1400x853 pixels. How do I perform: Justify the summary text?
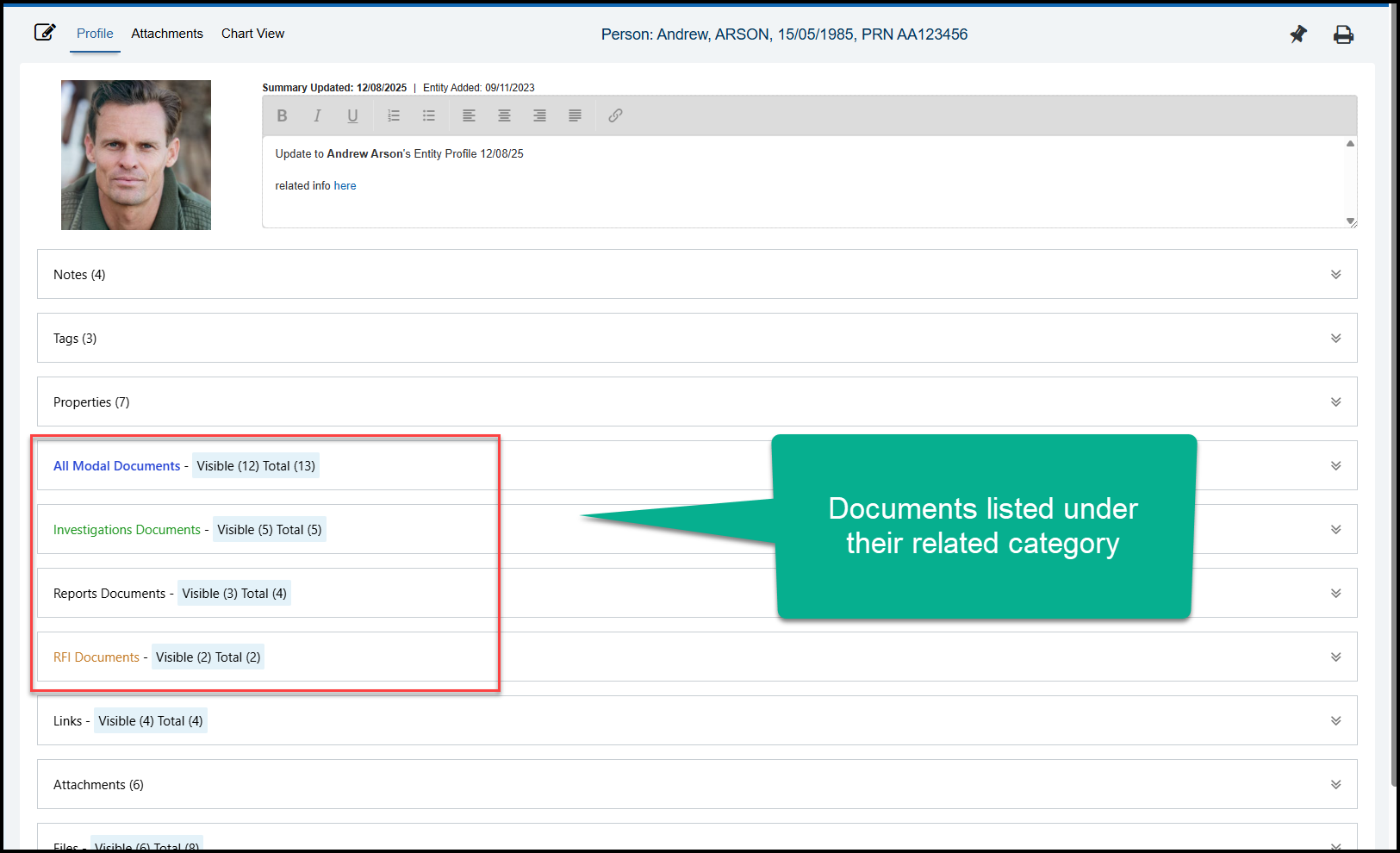[x=575, y=115]
